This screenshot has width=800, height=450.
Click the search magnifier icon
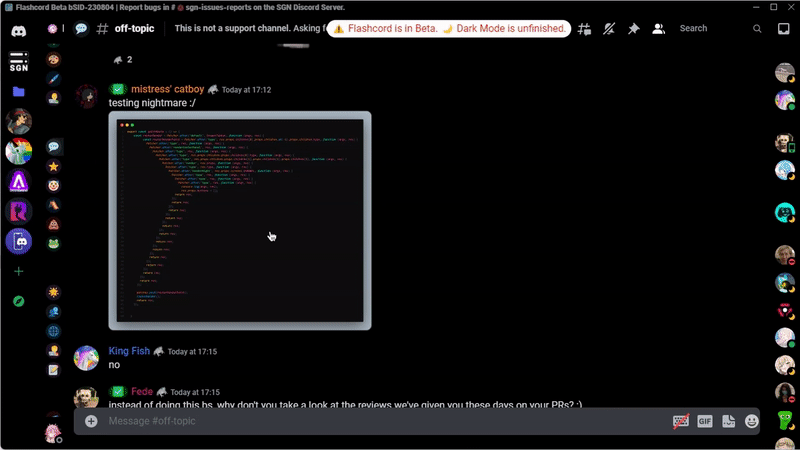click(757, 29)
